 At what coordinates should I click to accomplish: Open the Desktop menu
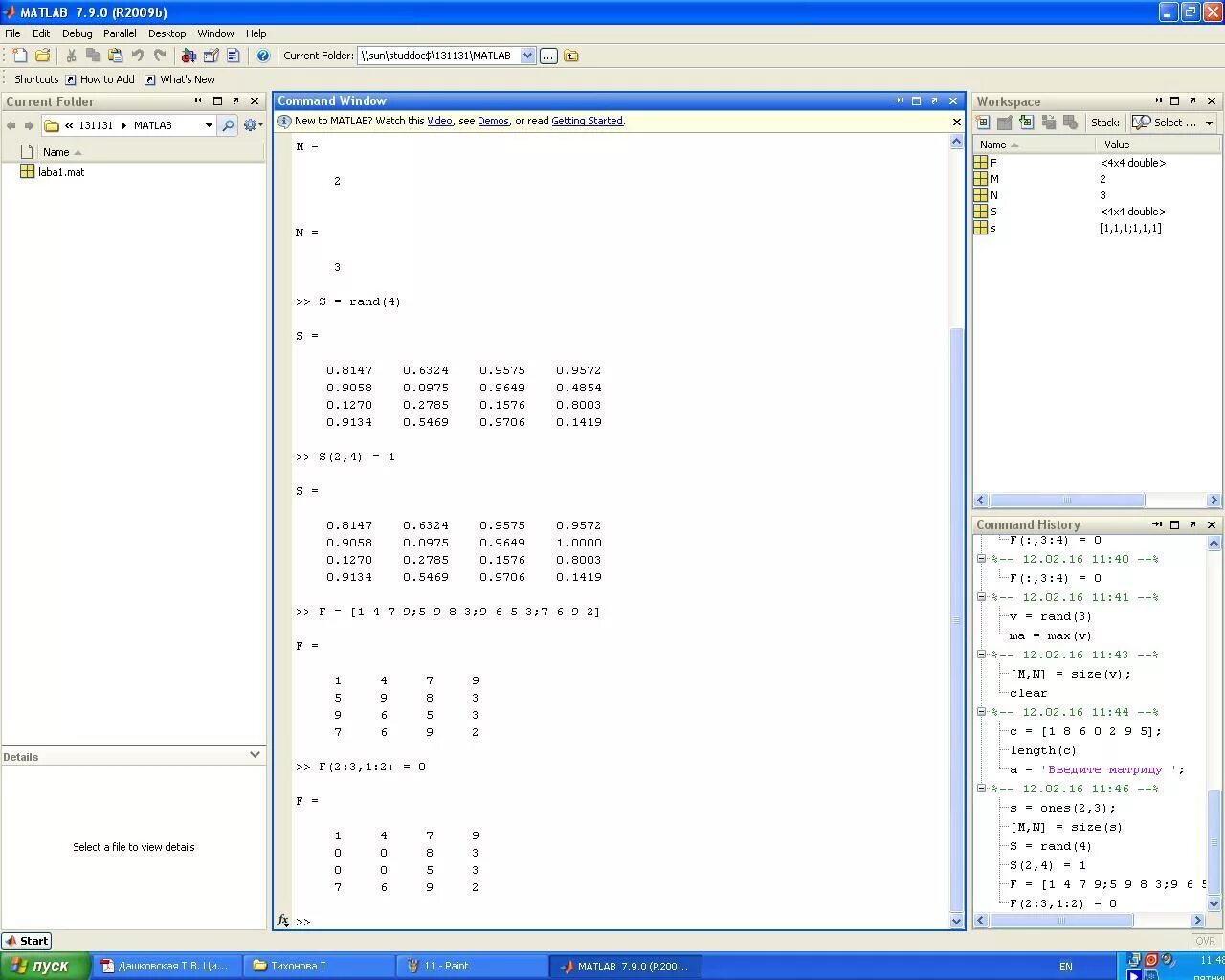tap(167, 33)
